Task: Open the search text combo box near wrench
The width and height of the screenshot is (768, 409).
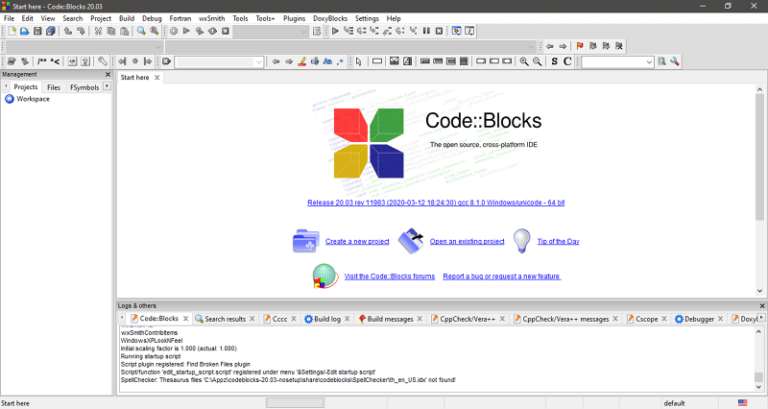Action: 617,62
